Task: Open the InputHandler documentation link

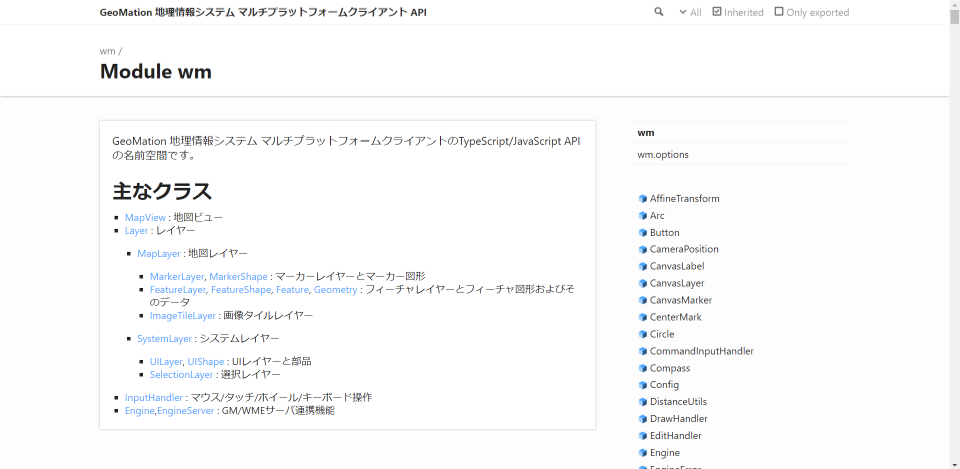Action: pyautogui.click(x=154, y=397)
